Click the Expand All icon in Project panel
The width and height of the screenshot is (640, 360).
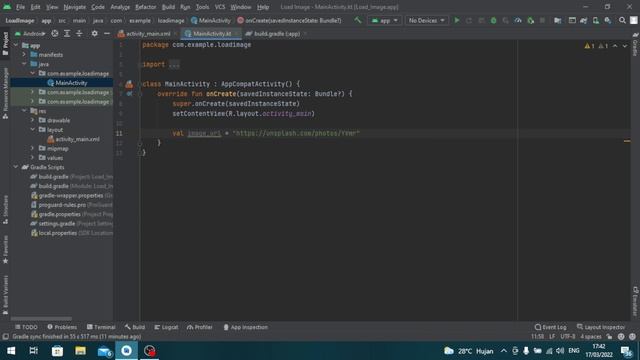[67, 33]
